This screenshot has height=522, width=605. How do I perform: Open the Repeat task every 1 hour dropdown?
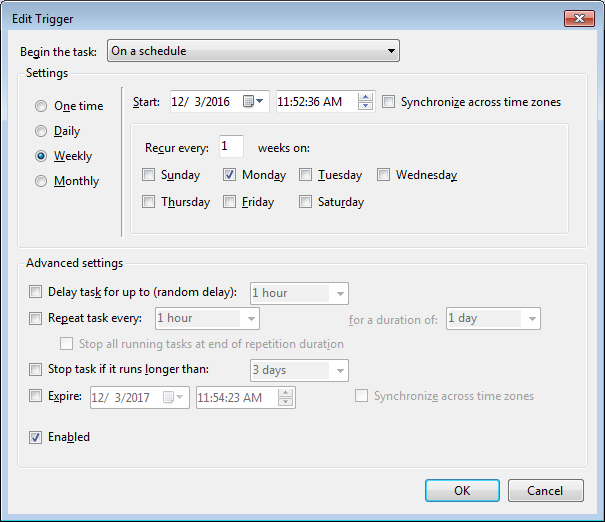[x=207, y=318]
